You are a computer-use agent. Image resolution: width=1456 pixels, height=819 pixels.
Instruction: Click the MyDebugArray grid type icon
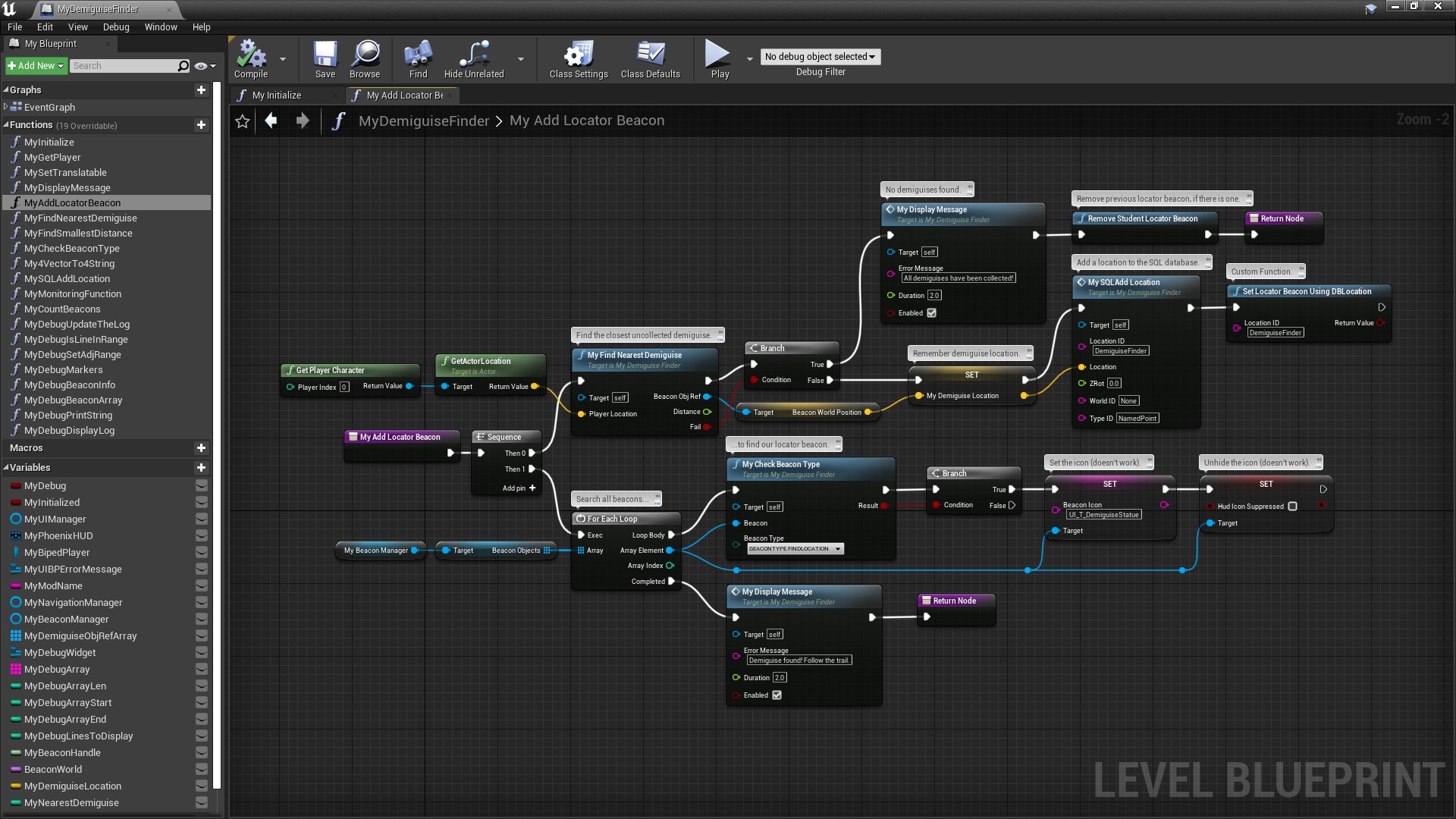click(15, 670)
